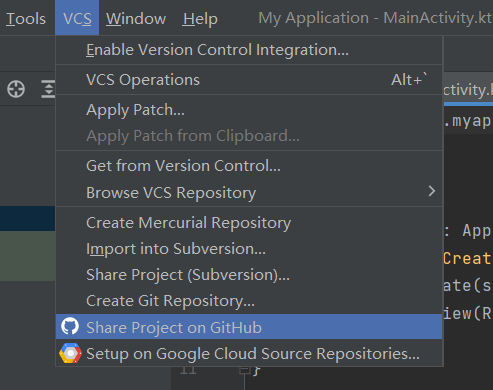This screenshot has height=390, width=493.
Task: Select Share Project on GitHub
Action: pos(249,327)
